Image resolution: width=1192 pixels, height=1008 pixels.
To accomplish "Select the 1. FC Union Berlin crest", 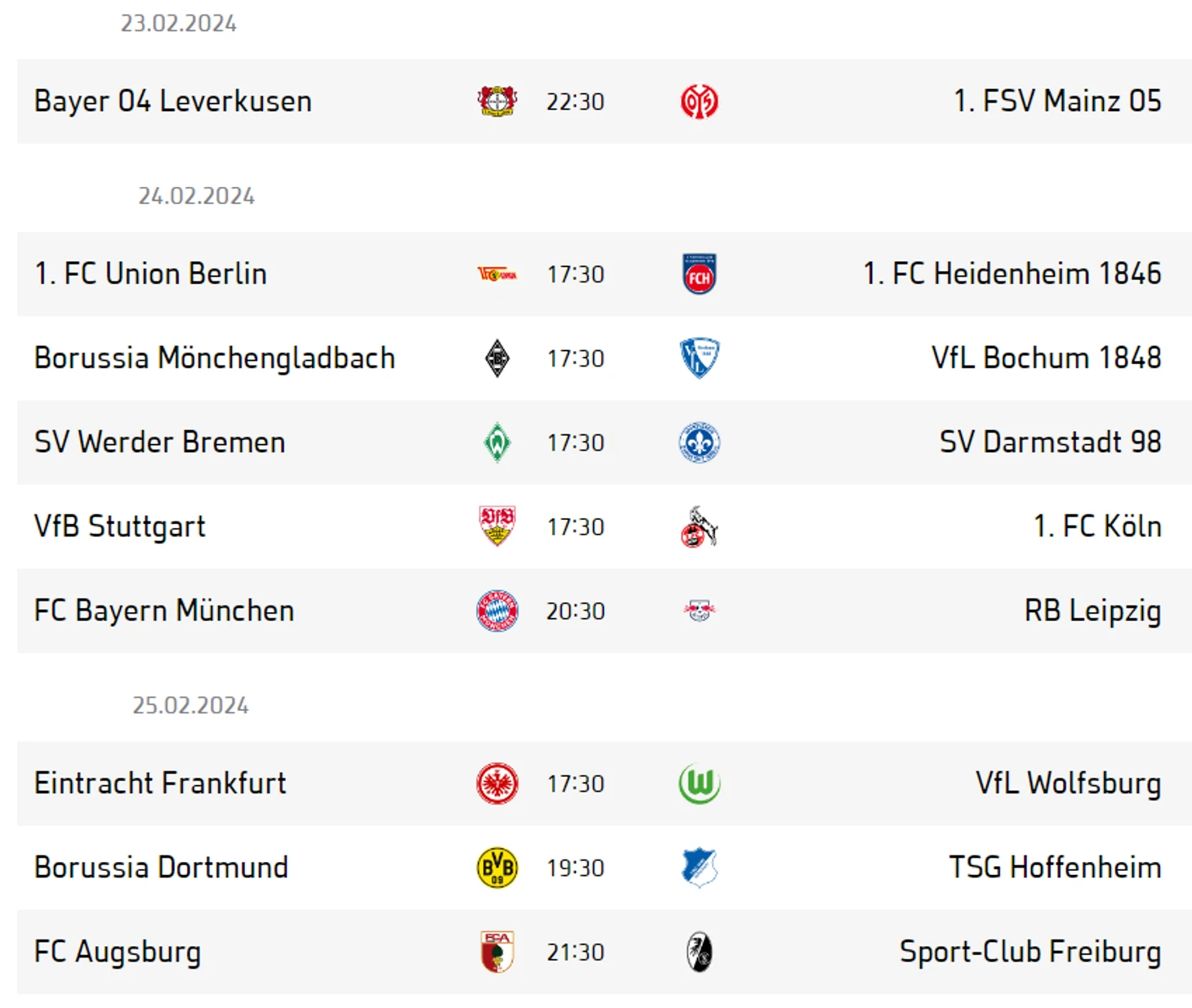I will tap(496, 274).
